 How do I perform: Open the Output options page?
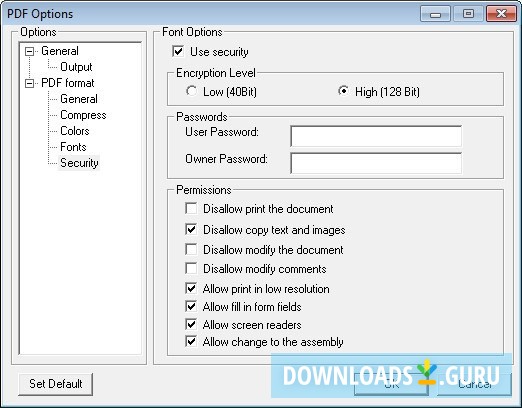pyautogui.click(x=76, y=67)
